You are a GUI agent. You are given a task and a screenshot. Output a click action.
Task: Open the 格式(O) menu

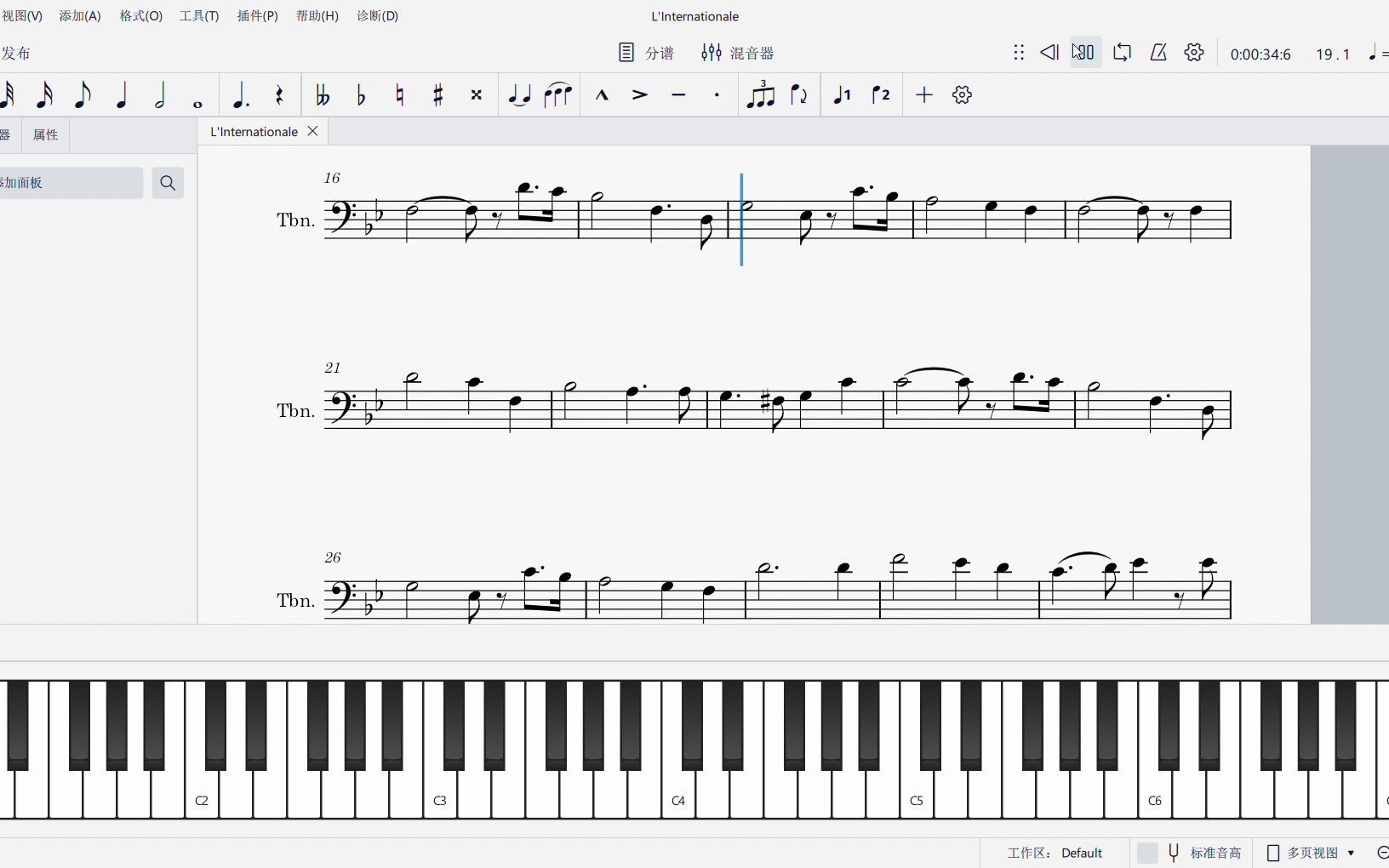[x=141, y=16]
